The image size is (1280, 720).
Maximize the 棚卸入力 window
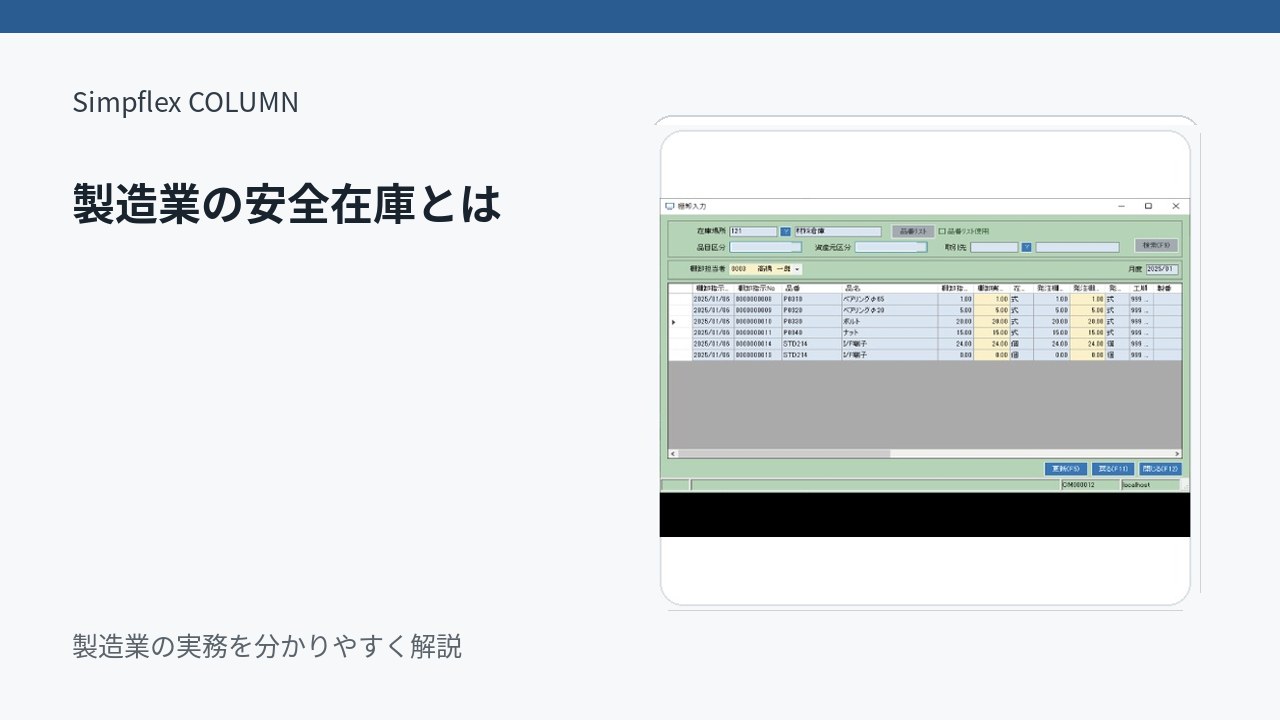click(x=1148, y=206)
